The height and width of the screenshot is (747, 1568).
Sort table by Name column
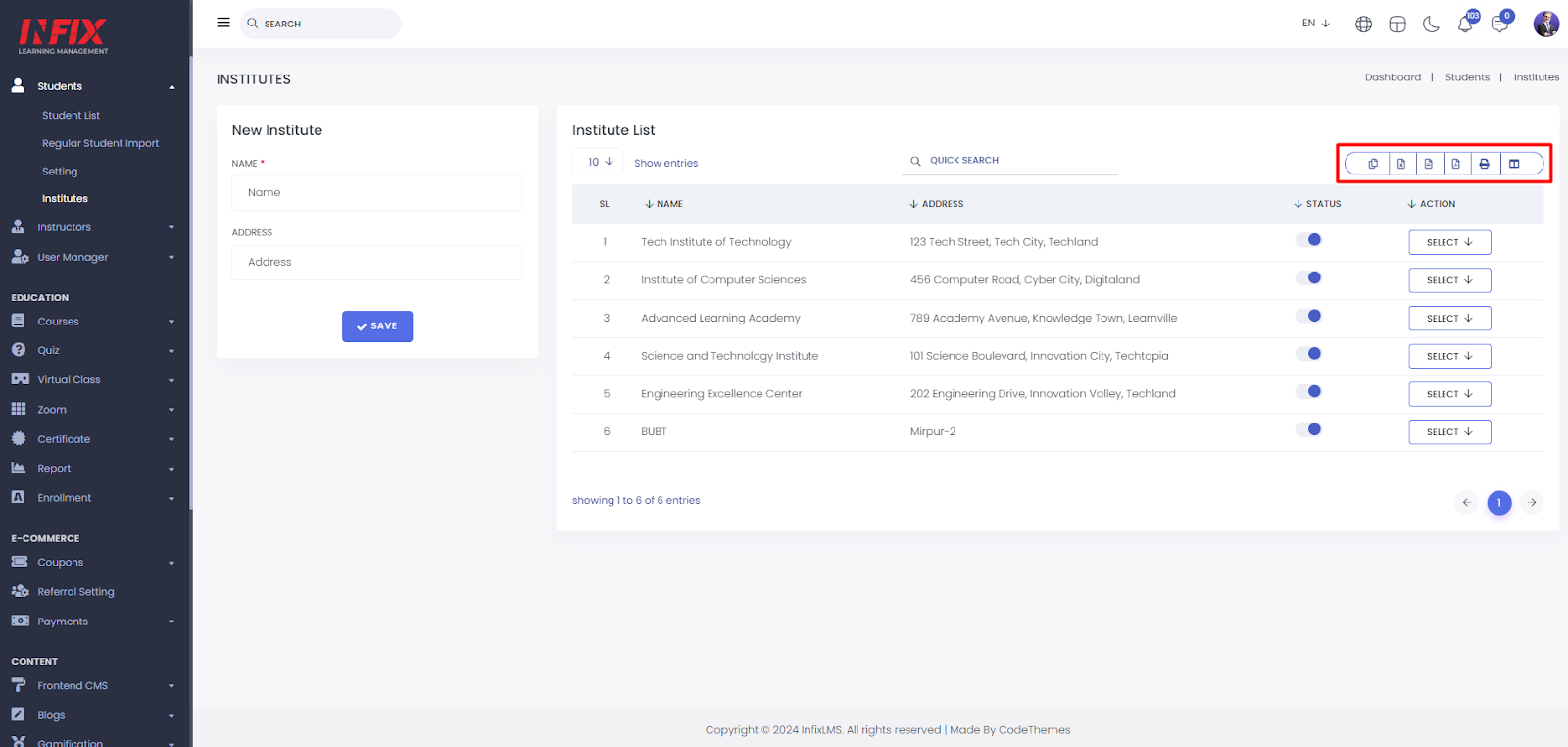[663, 204]
